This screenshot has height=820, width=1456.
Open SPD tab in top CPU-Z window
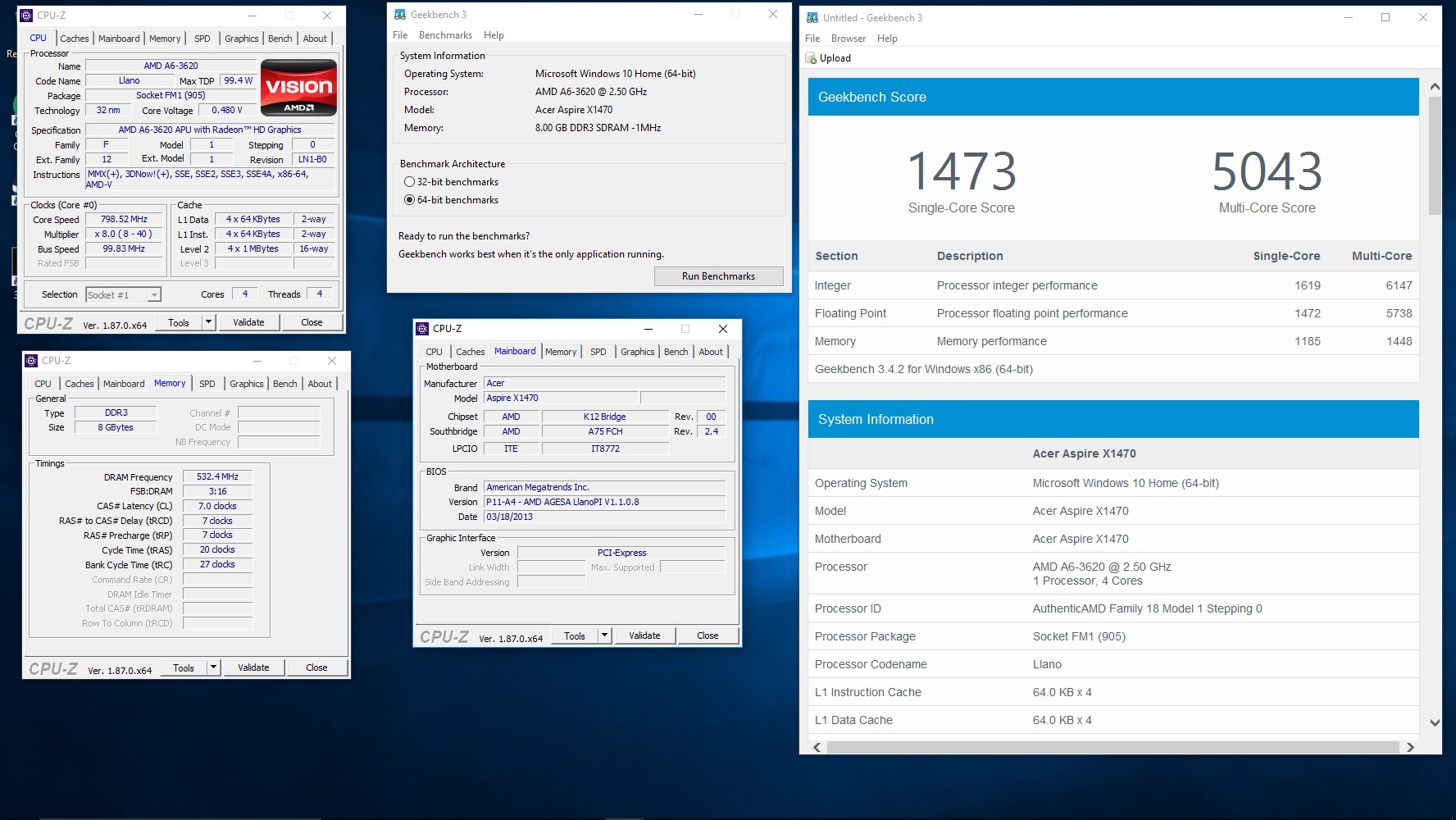[202, 39]
